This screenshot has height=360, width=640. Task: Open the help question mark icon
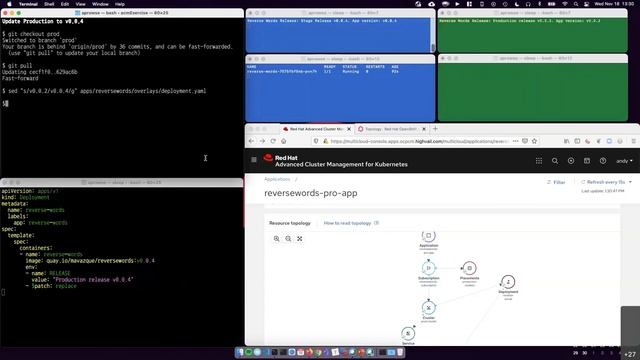[602, 161]
